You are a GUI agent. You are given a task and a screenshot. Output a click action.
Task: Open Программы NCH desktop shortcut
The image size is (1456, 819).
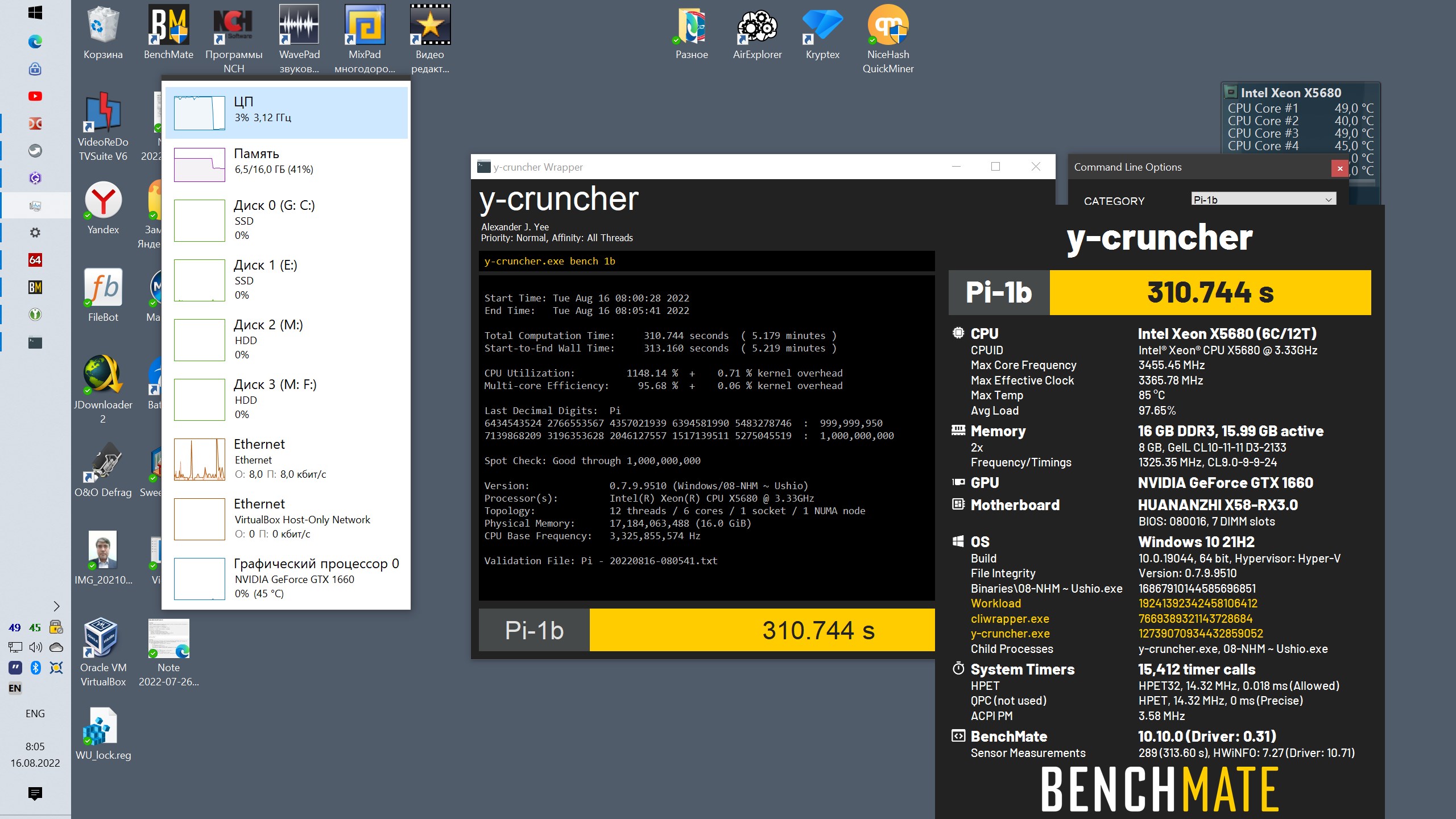[234, 40]
